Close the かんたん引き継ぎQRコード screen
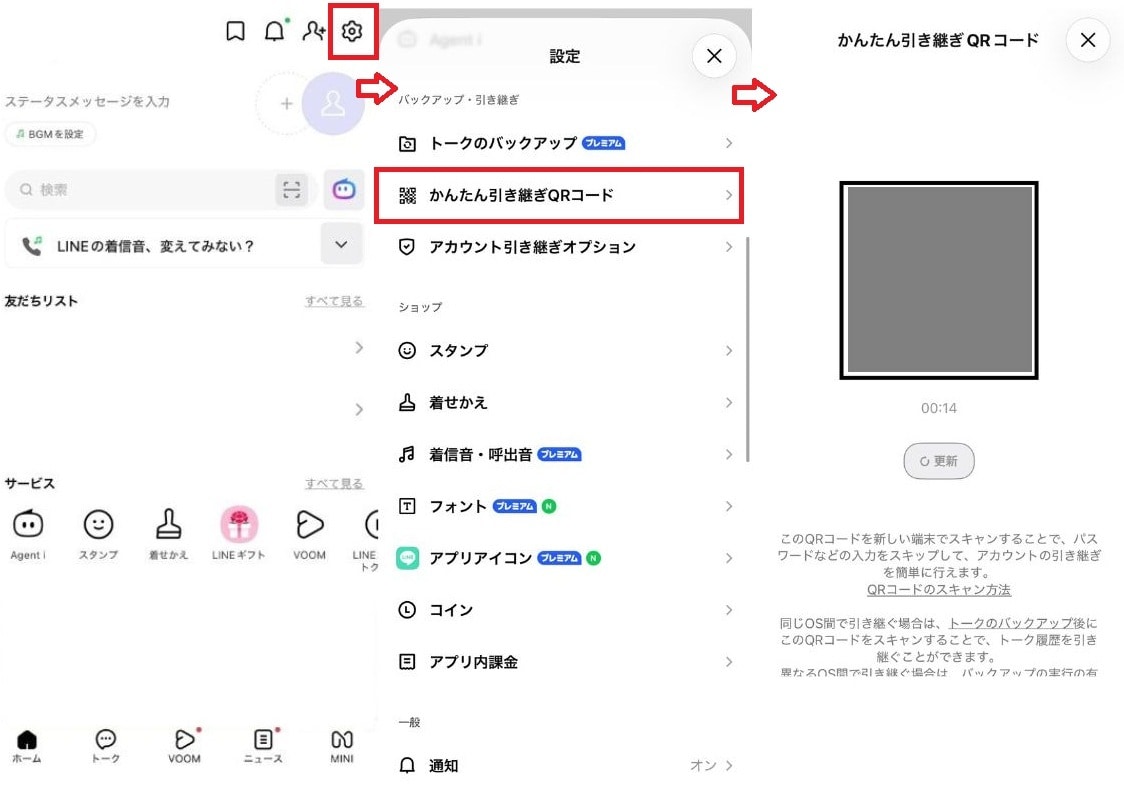1124x789 pixels. click(1087, 40)
